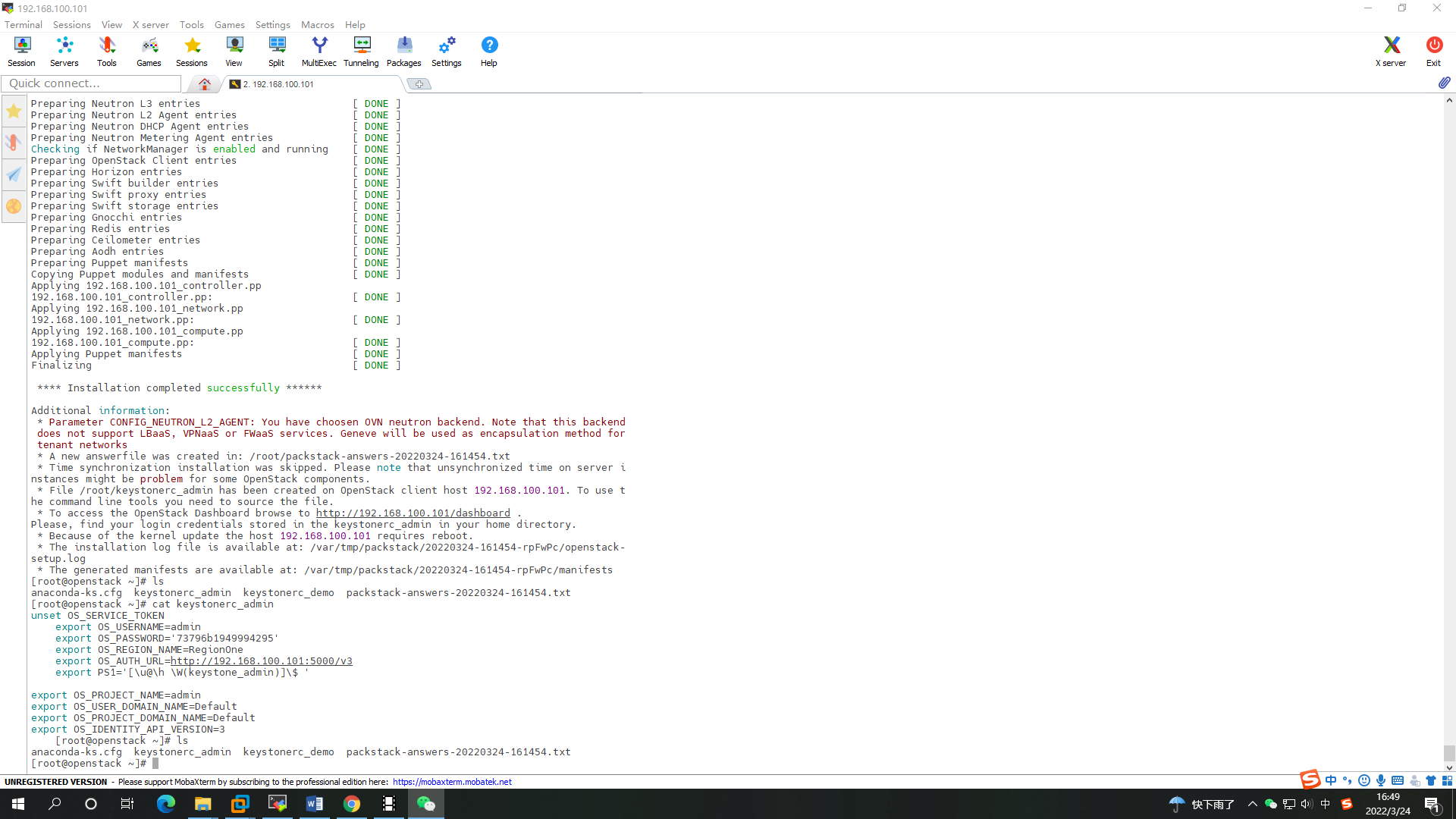Toggle the attachments paperclip near the tab bar
The width and height of the screenshot is (1456, 819).
[x=1445, y=83]
